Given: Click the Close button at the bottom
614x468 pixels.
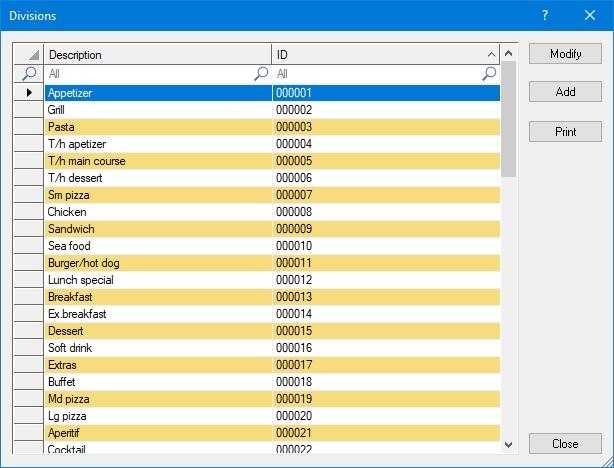Looking at the screenshot, I should tap(565, 443).
